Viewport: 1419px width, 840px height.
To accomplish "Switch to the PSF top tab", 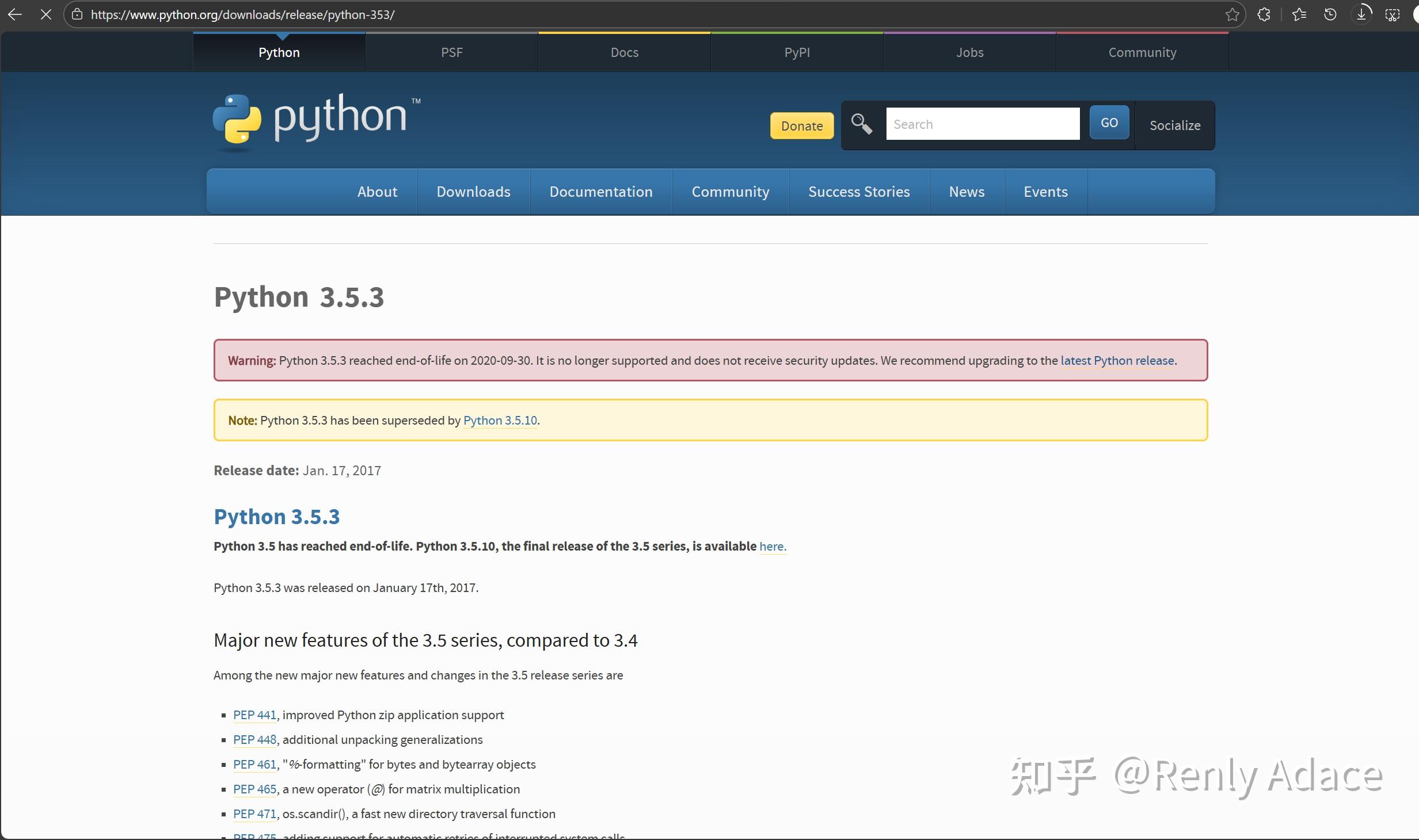I will pos(452,52).
